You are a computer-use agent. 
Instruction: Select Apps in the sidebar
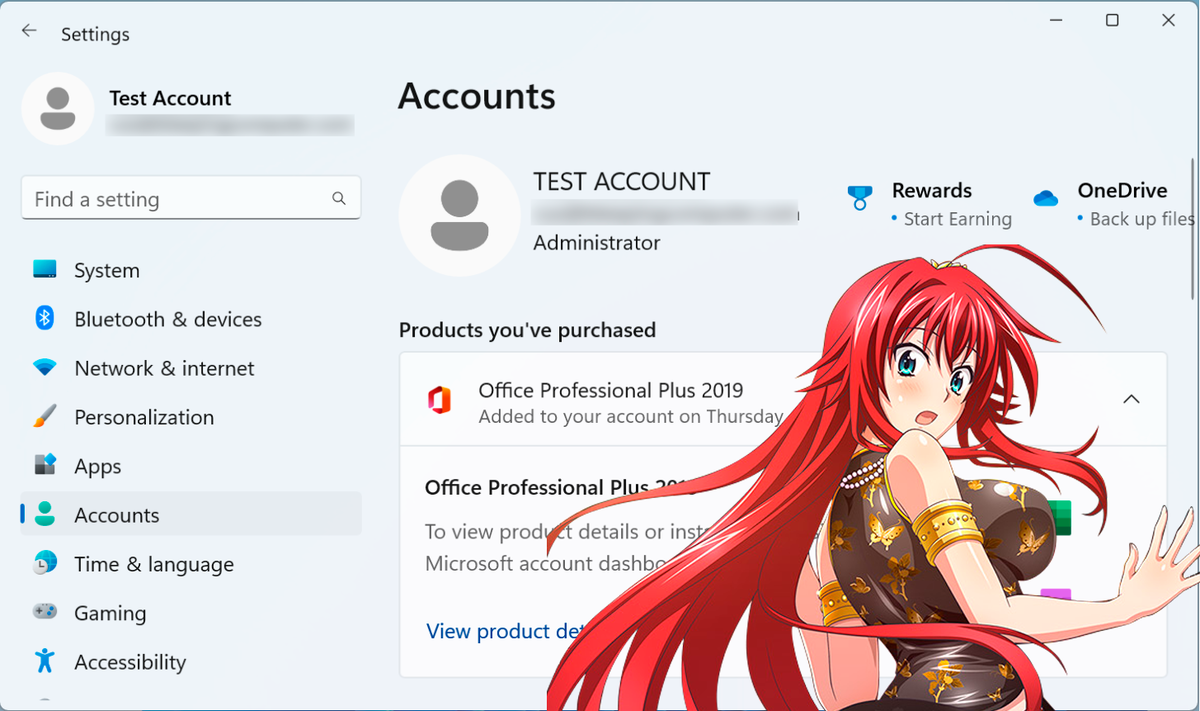tap(190, 466)
